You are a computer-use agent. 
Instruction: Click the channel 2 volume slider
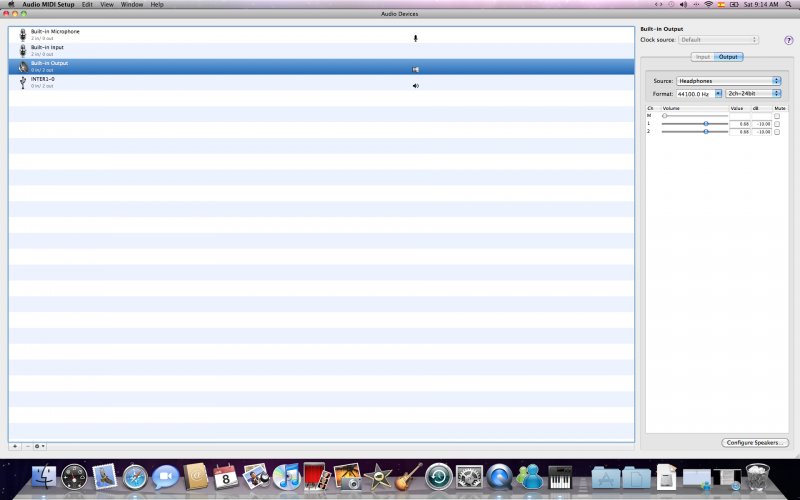click(694, 132)
